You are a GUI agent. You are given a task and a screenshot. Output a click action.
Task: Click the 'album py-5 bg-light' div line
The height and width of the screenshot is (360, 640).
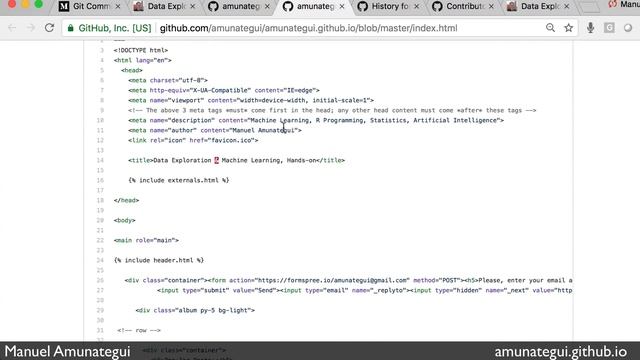[x=195, y=311]
